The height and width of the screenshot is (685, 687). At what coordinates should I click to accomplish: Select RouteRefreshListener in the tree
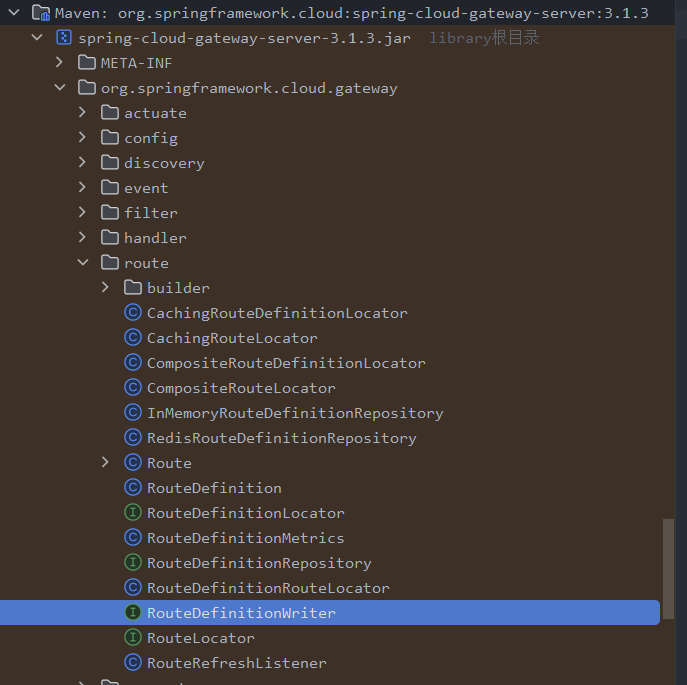point(237,663)
